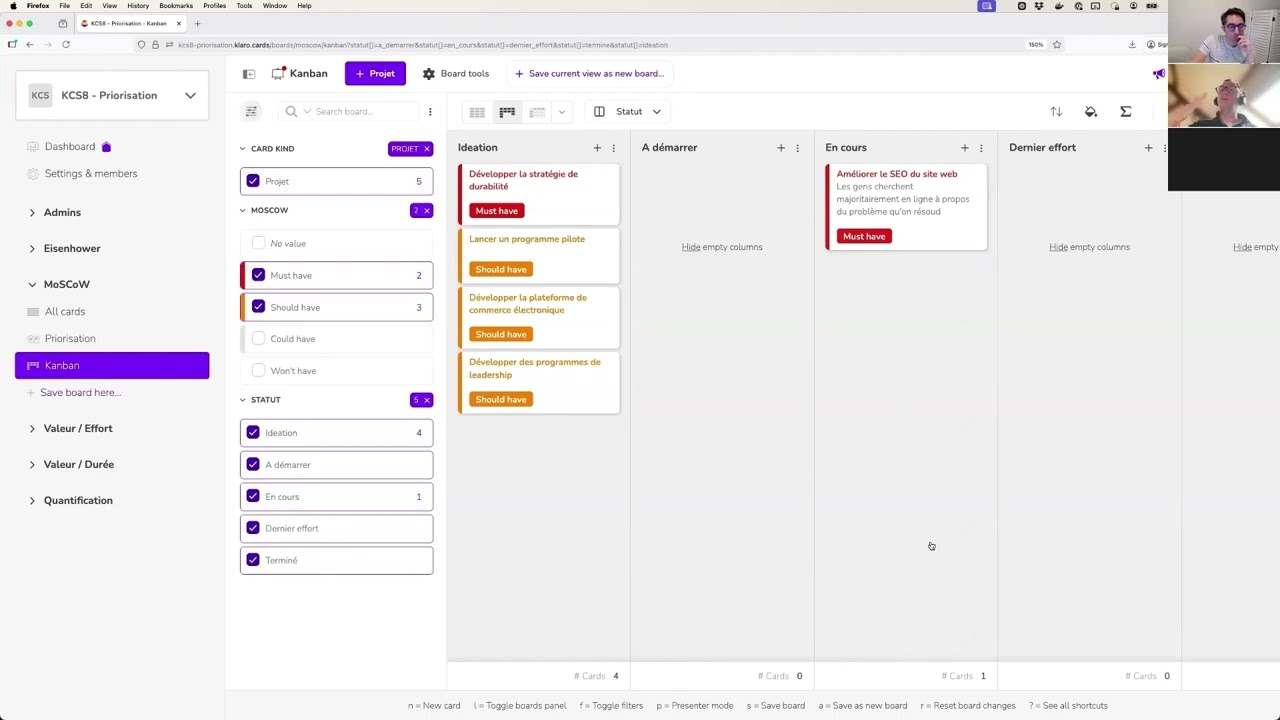Open the Dashboard page
Image resolution: width=1280 pixels, height=720 pixels.
(x=70, y=147)
